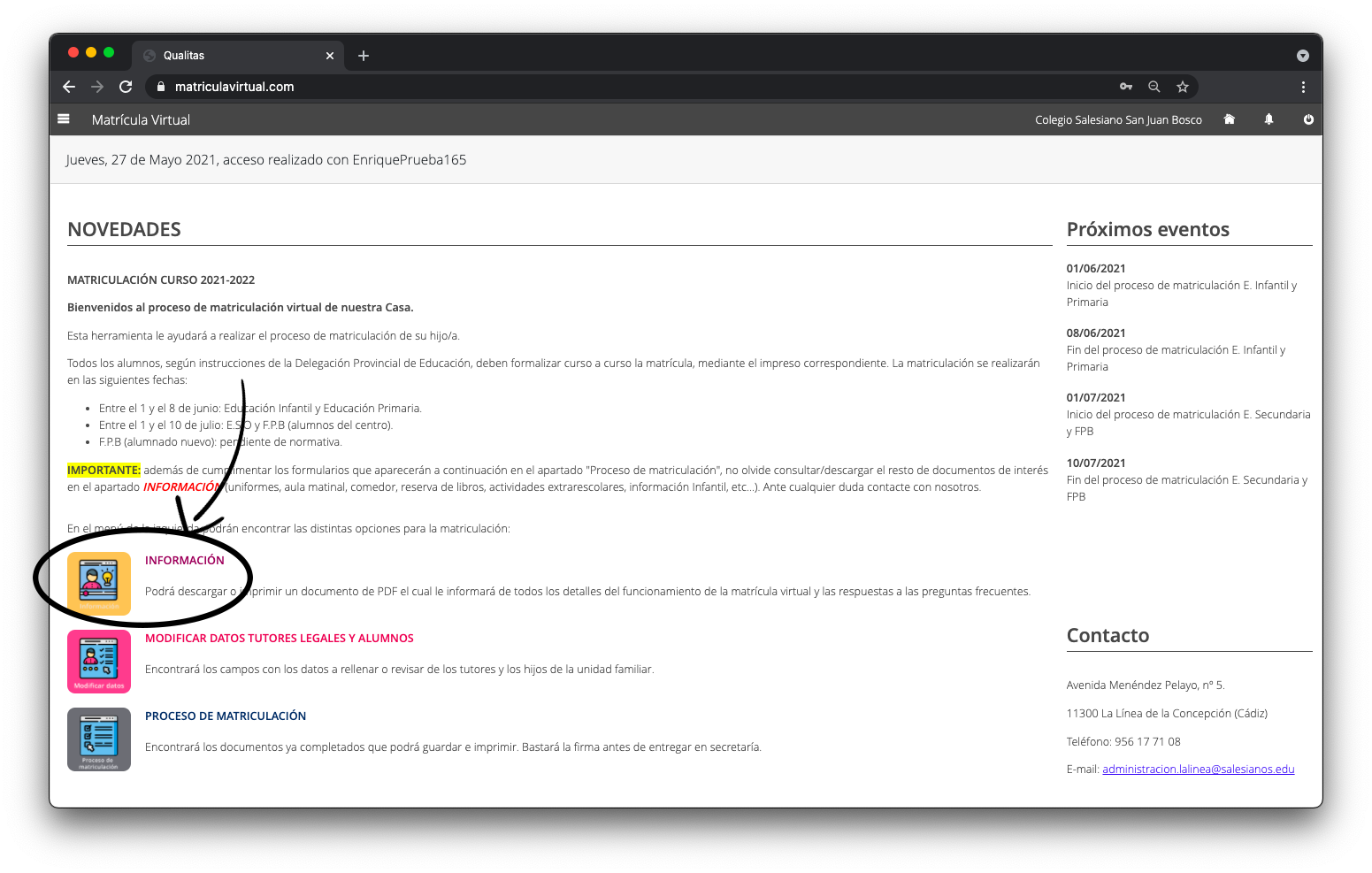Click MATRICULACIÓN CURSO 2021-2022 title
The height and width of the screenshot is (873, 1372).
(161, 280)
